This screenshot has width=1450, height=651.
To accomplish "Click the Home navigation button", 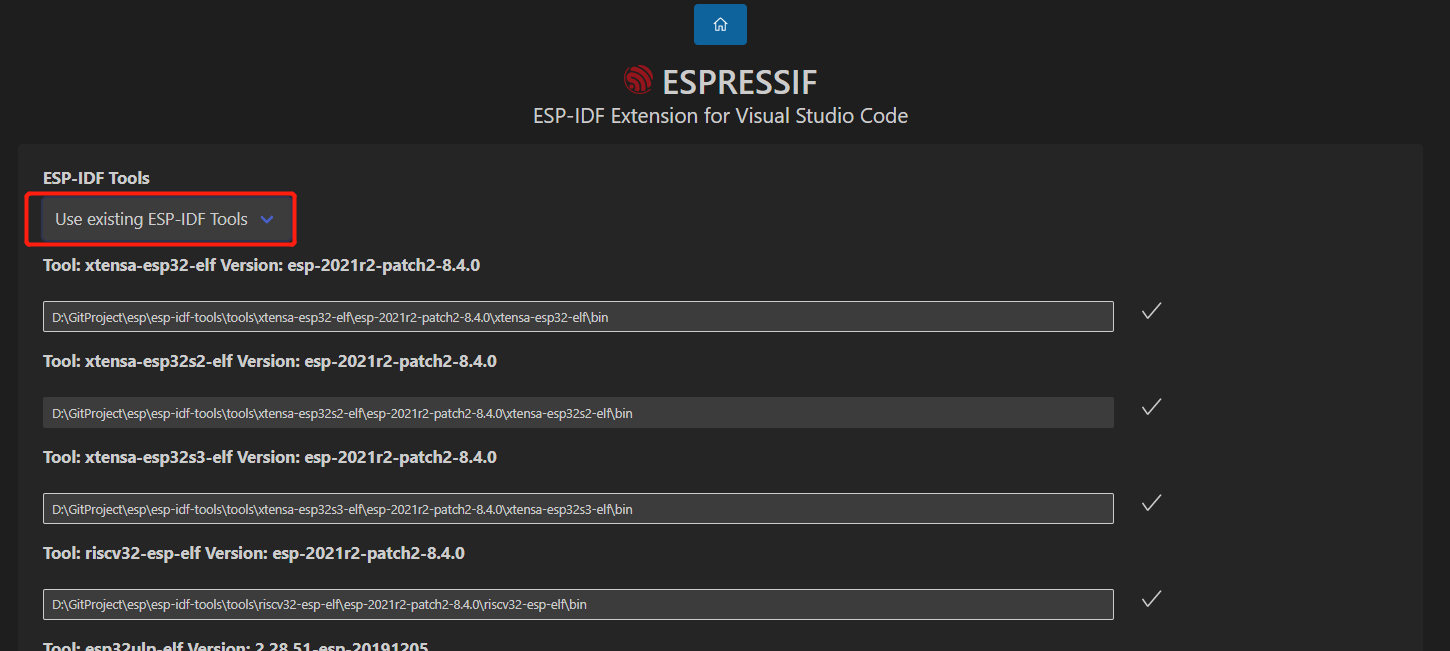I will coord(720,24).
